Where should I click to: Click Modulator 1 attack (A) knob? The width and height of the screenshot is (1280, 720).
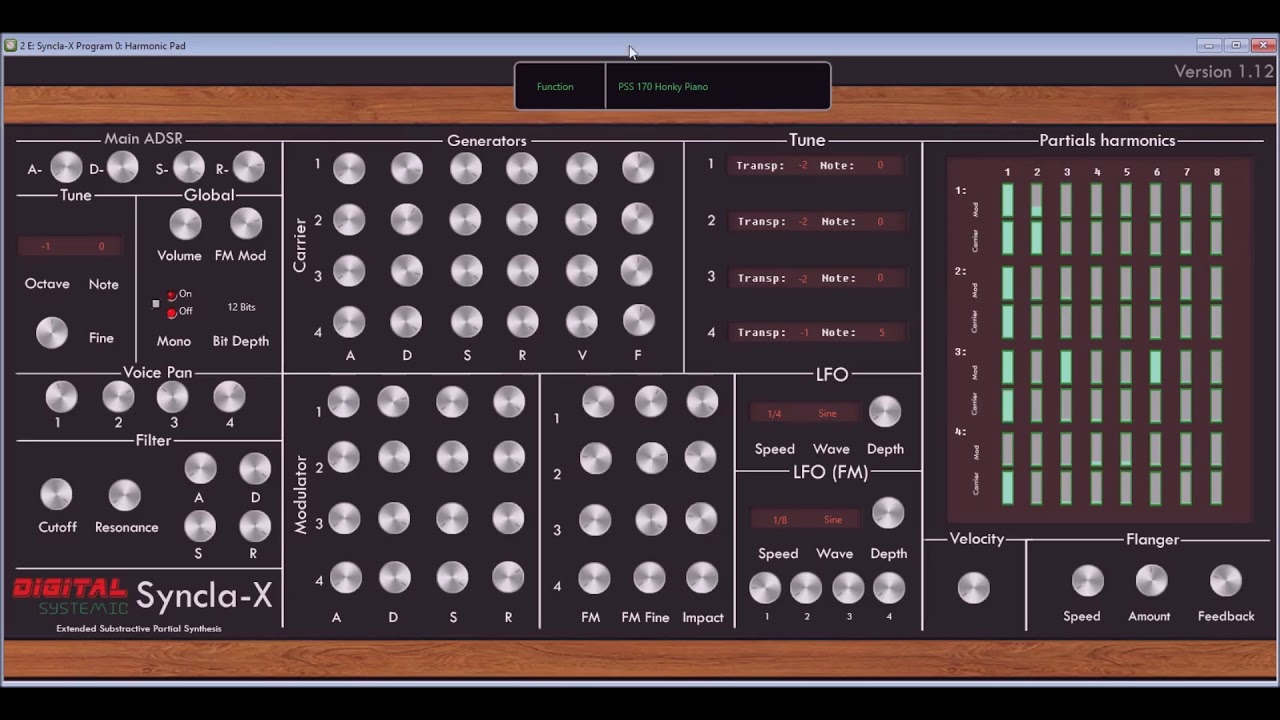[343, 402]
